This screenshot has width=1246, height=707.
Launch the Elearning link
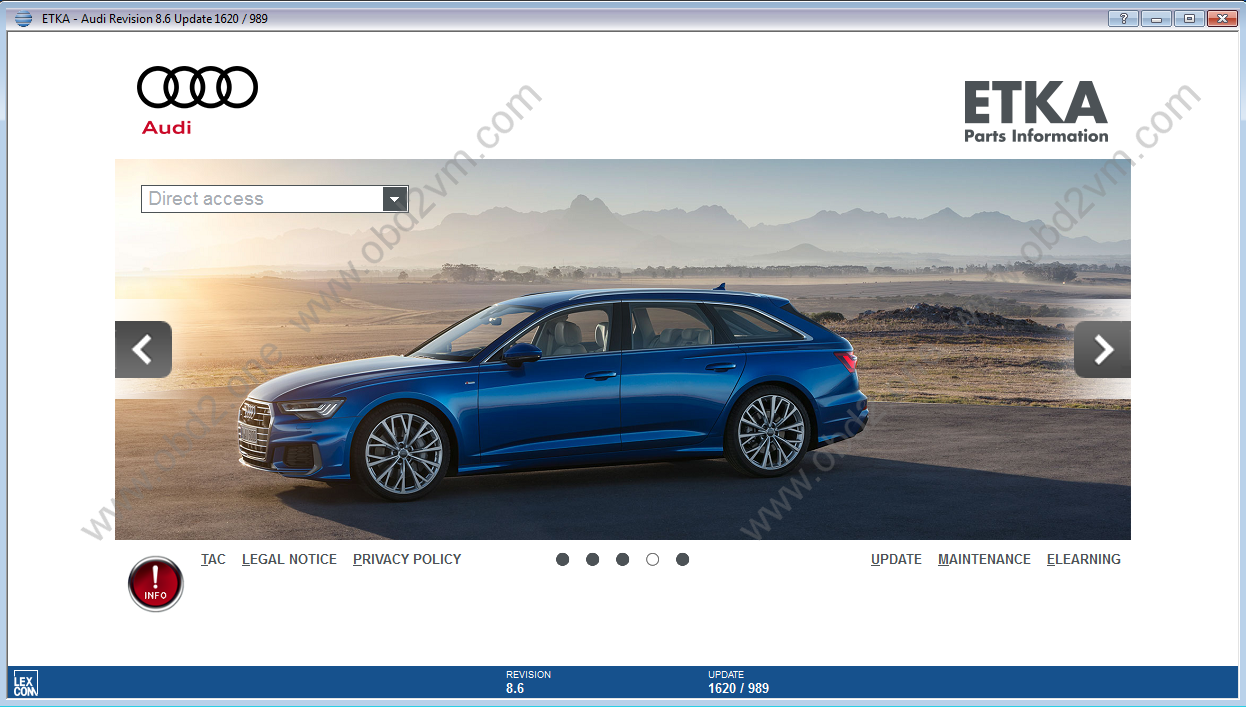pos(1083,560)
